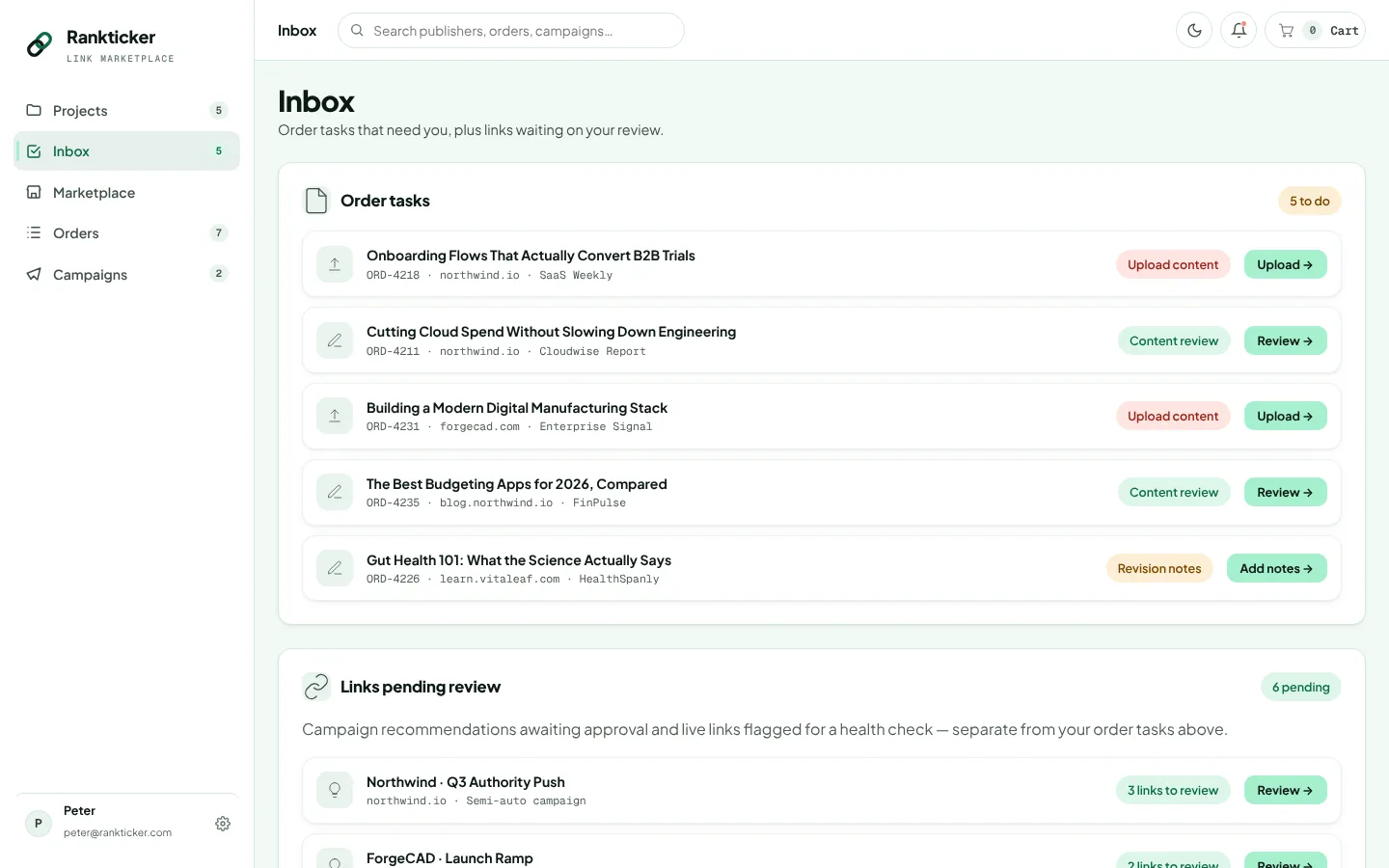This screenshot has height=868, width=1389.
Task: Click the Projects folder icon in sidebar
Action: coord(34,110)
